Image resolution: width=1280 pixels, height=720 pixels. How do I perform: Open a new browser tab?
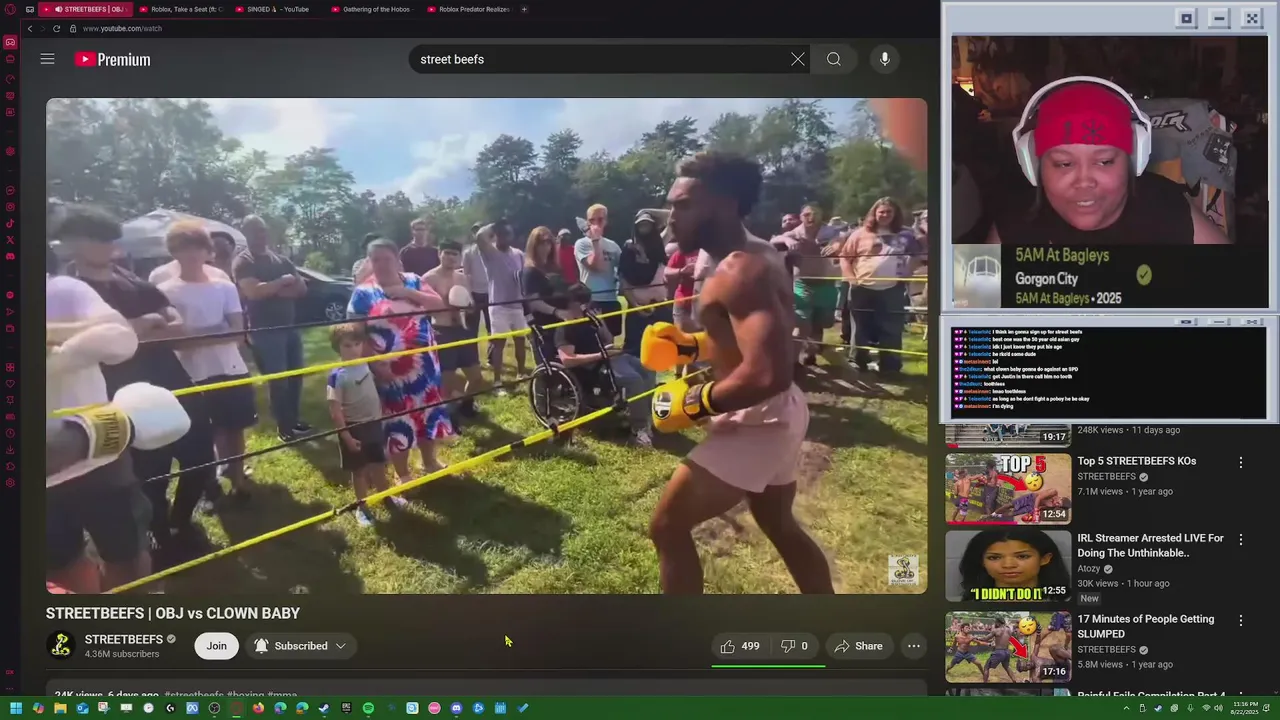pos(524,9)
